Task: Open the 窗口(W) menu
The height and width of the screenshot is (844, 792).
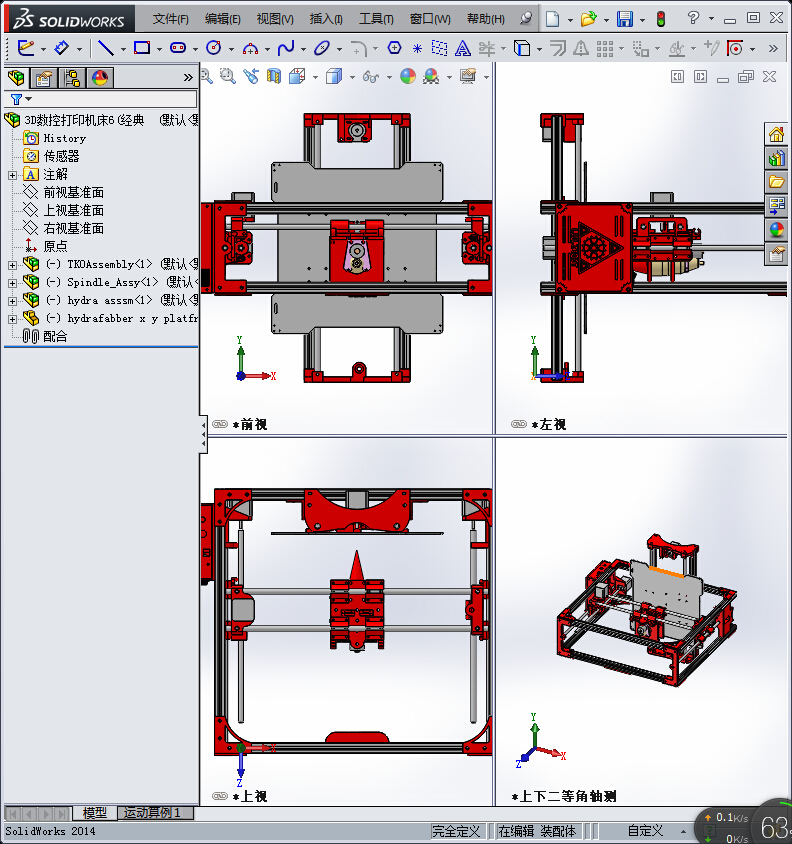Action: coord(430,19)
